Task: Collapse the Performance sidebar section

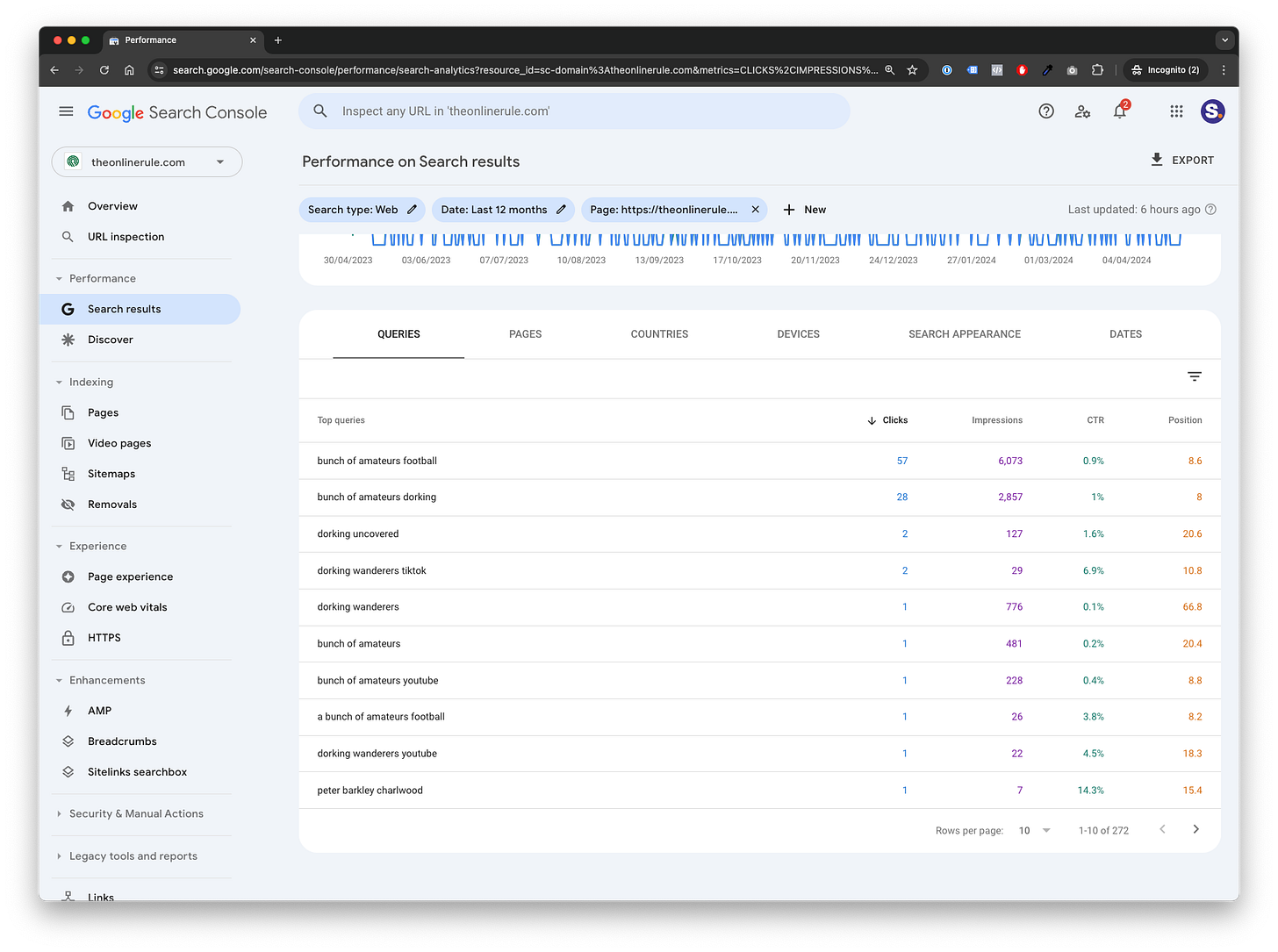Action: pyautogui.click(x=60, y=278)
